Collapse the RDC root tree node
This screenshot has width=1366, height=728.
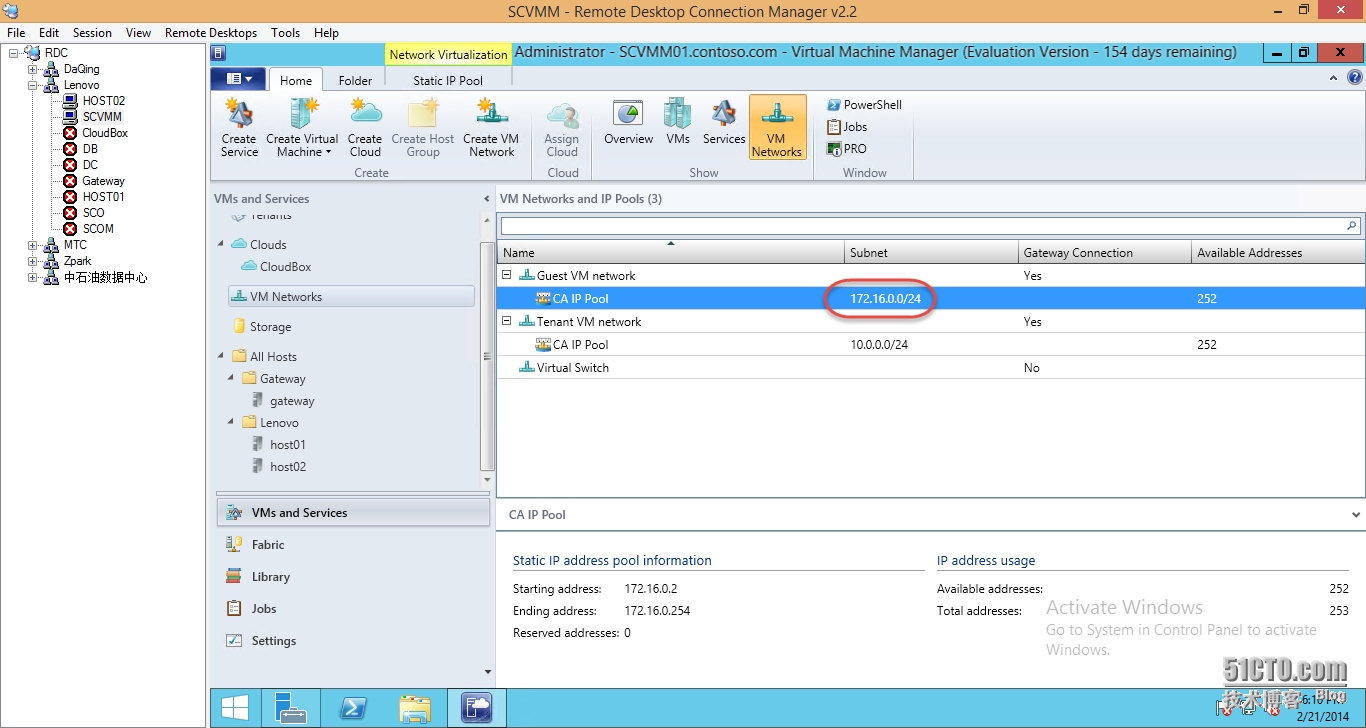[14, 53]
